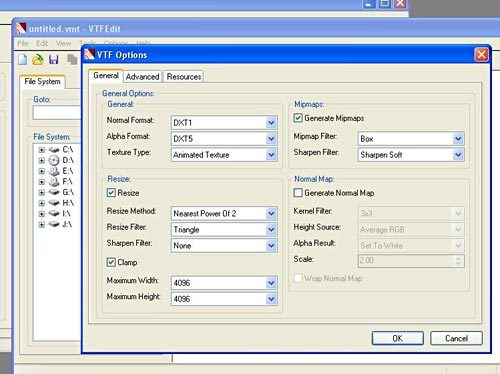This screenshot has width=500, height=374.
Task: Open the View menu in VTFEdit
Action: (x=63, y=43)
